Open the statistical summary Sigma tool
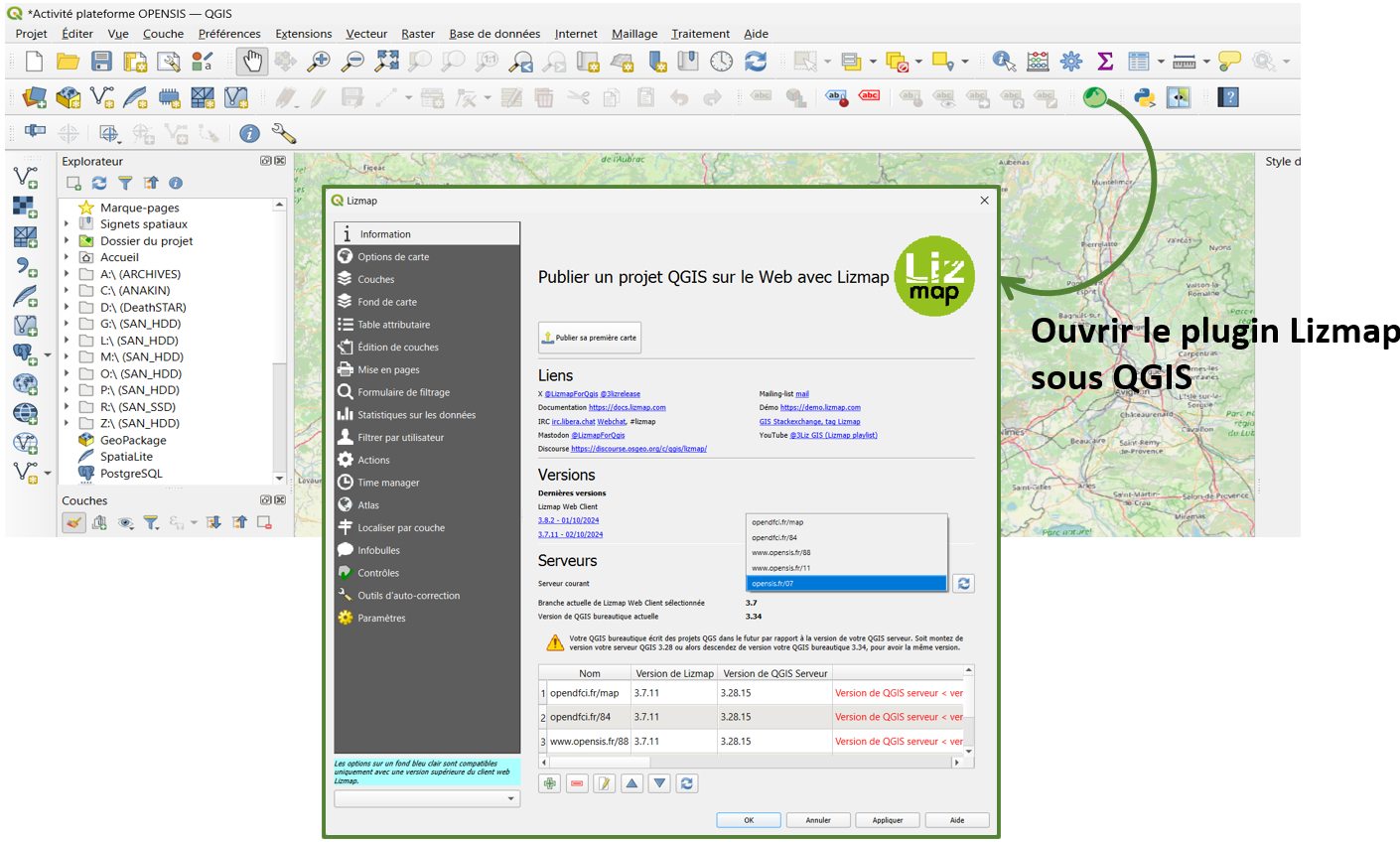 [1105, 62]
